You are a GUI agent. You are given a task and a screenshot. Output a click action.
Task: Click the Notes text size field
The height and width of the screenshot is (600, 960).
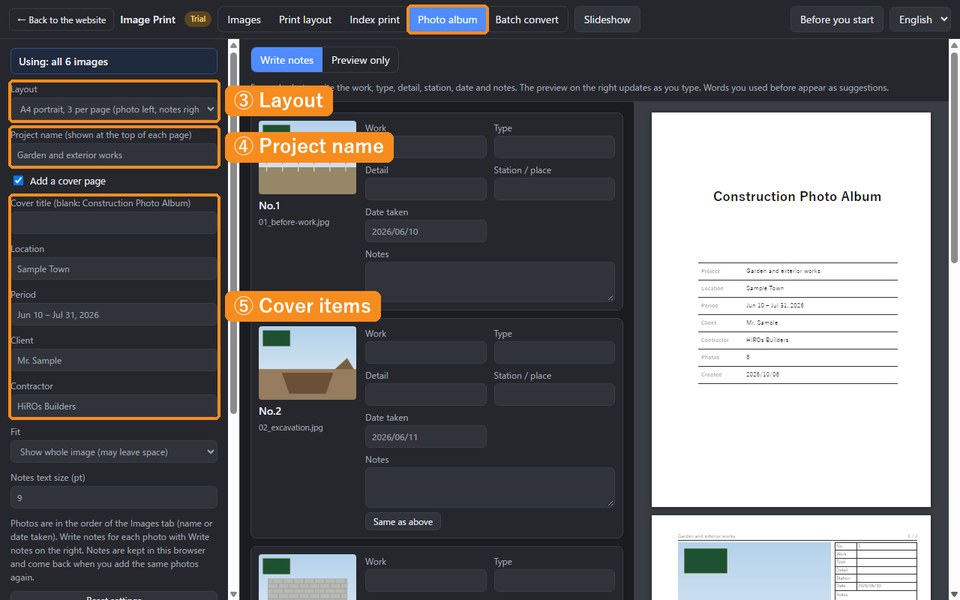coord(114,498)
